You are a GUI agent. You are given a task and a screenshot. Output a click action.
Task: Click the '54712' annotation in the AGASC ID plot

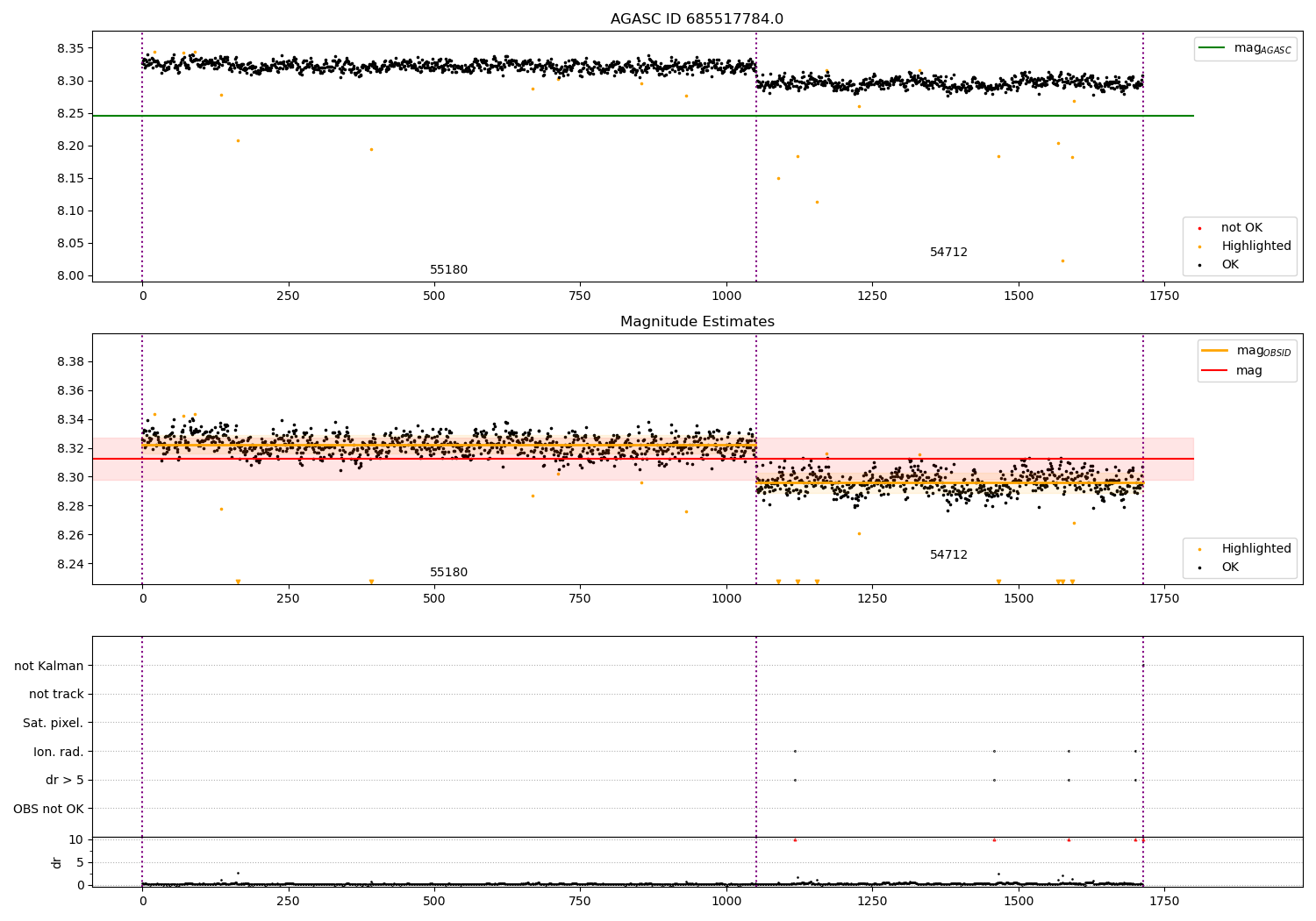tap(948, 253)
